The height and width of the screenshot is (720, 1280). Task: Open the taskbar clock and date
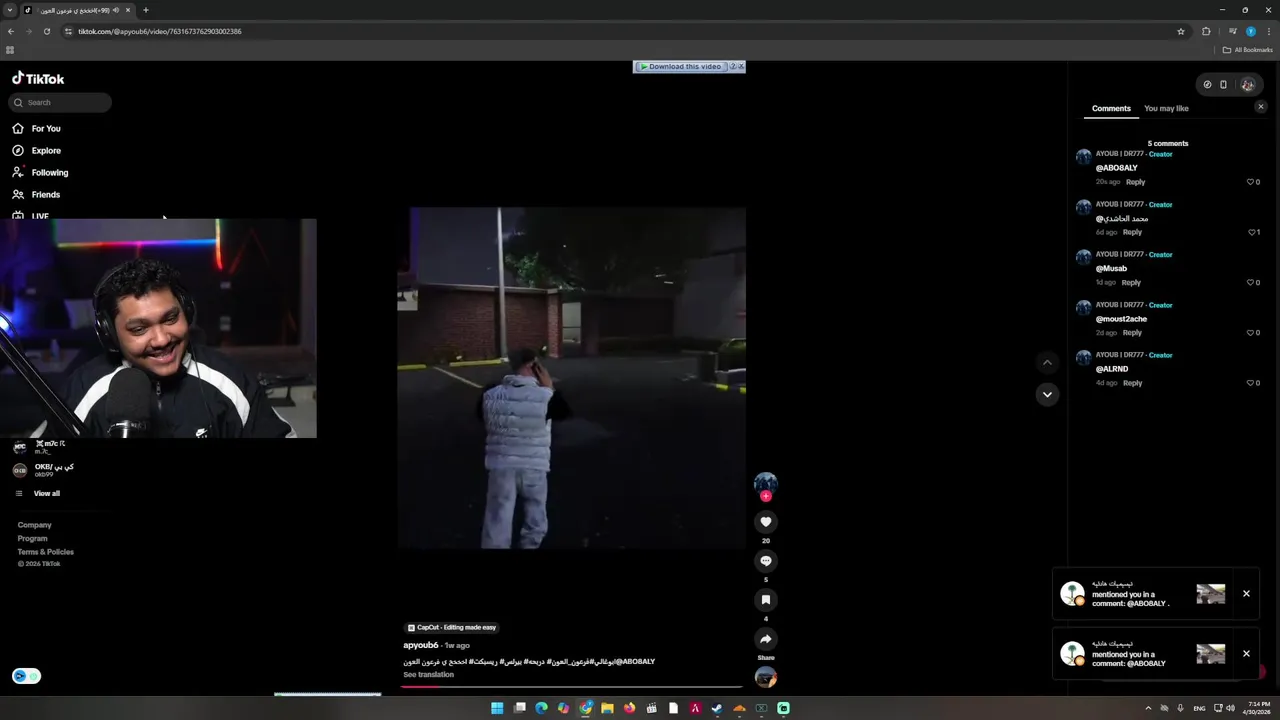1259,708
